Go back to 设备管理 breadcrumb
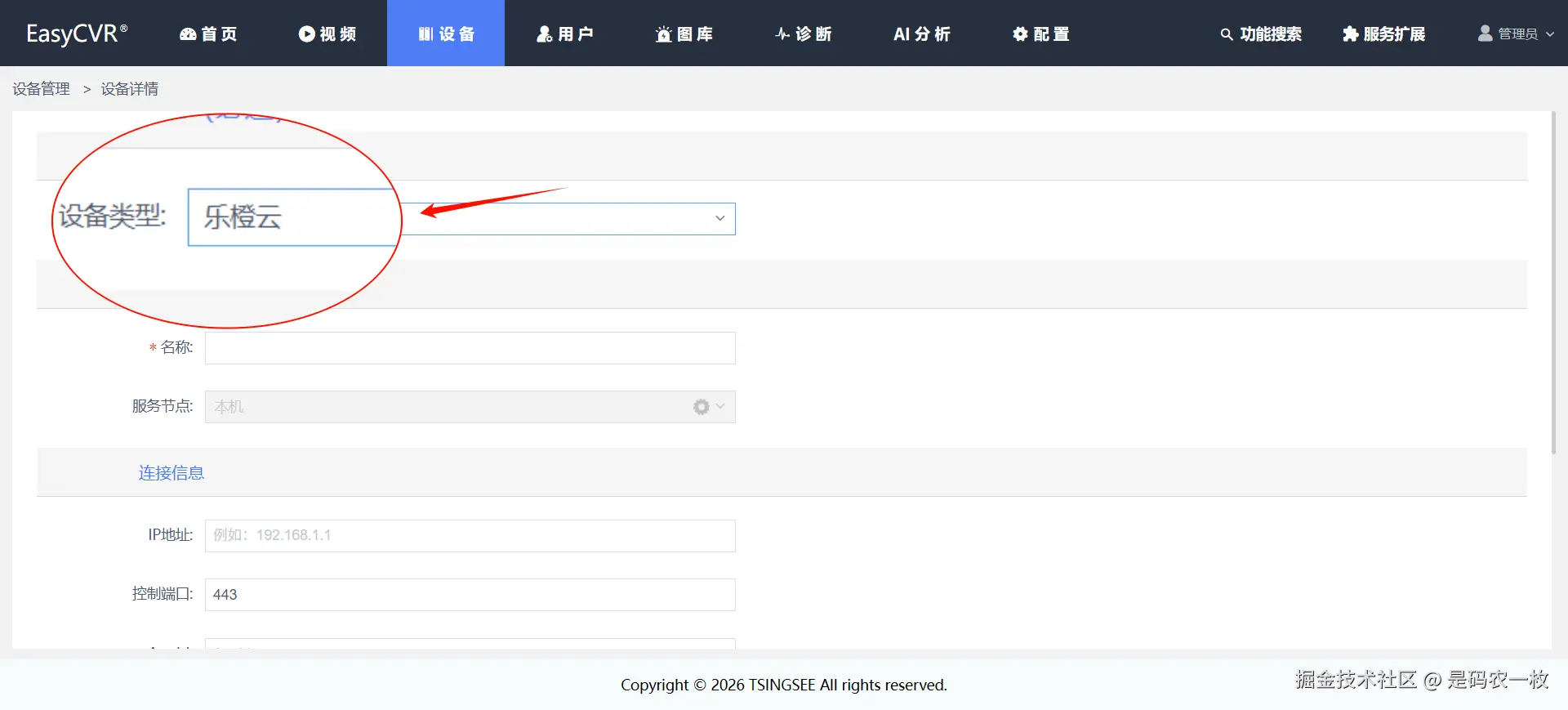Screen dimensions: 1568x710 click(x=42, y=88)
